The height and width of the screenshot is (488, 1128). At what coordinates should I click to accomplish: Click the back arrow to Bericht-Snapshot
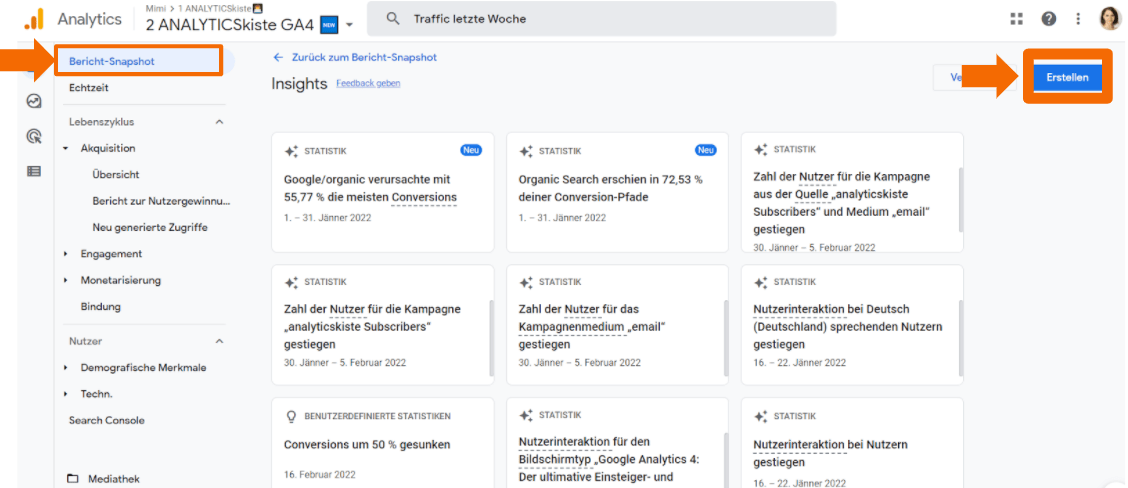coord(278,57)
